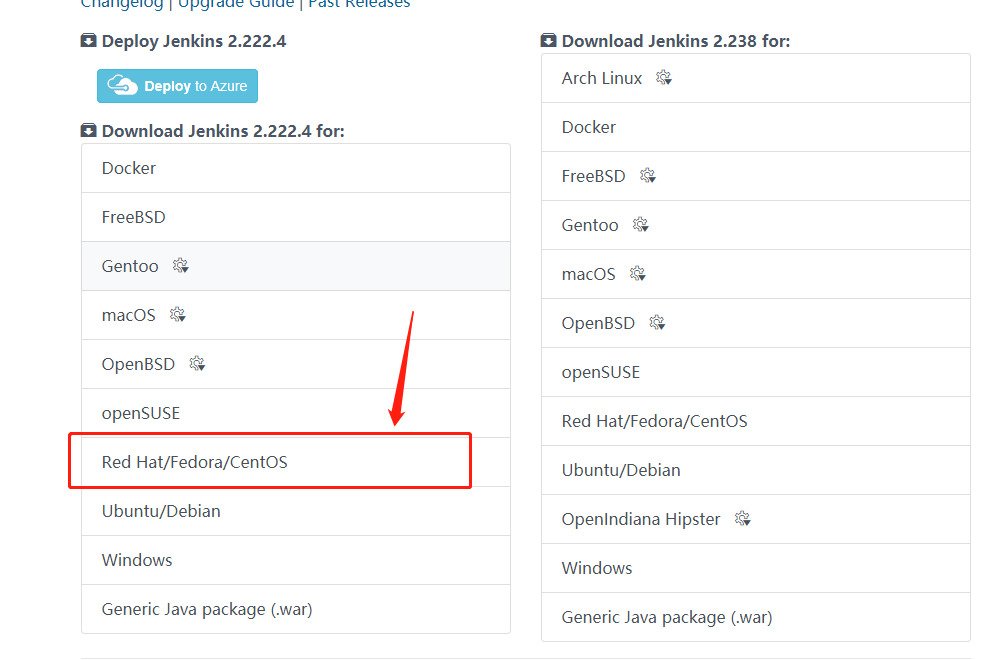Choose Red Hat/Fedora/CentOS for Jenkins 2.238
Screen dimensions: 994x660
click(x=756, y=421)
